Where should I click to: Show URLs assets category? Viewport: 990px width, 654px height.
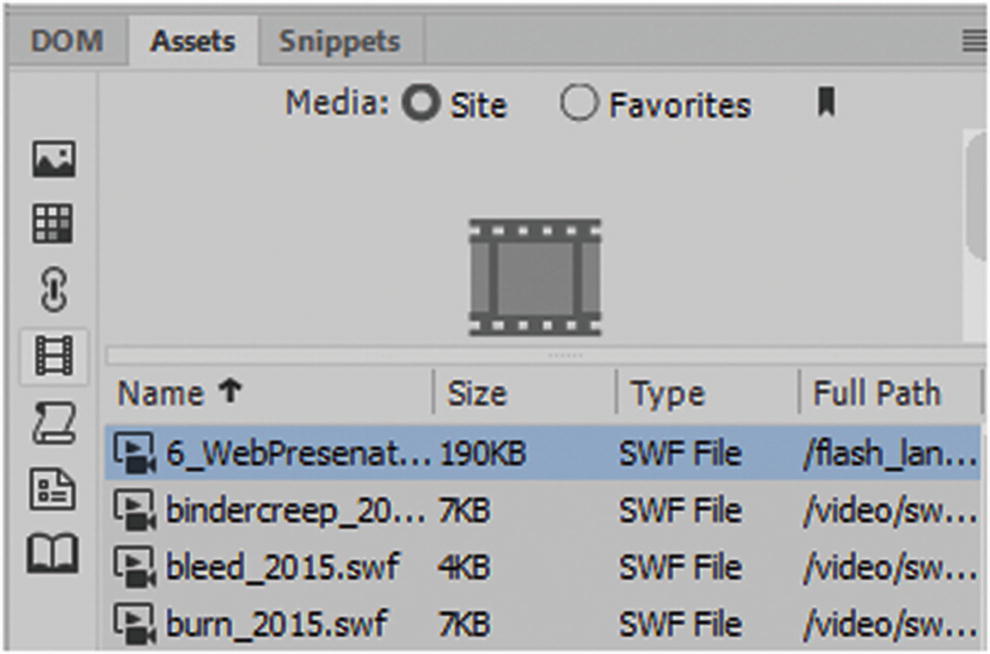[x=53, y=291]
